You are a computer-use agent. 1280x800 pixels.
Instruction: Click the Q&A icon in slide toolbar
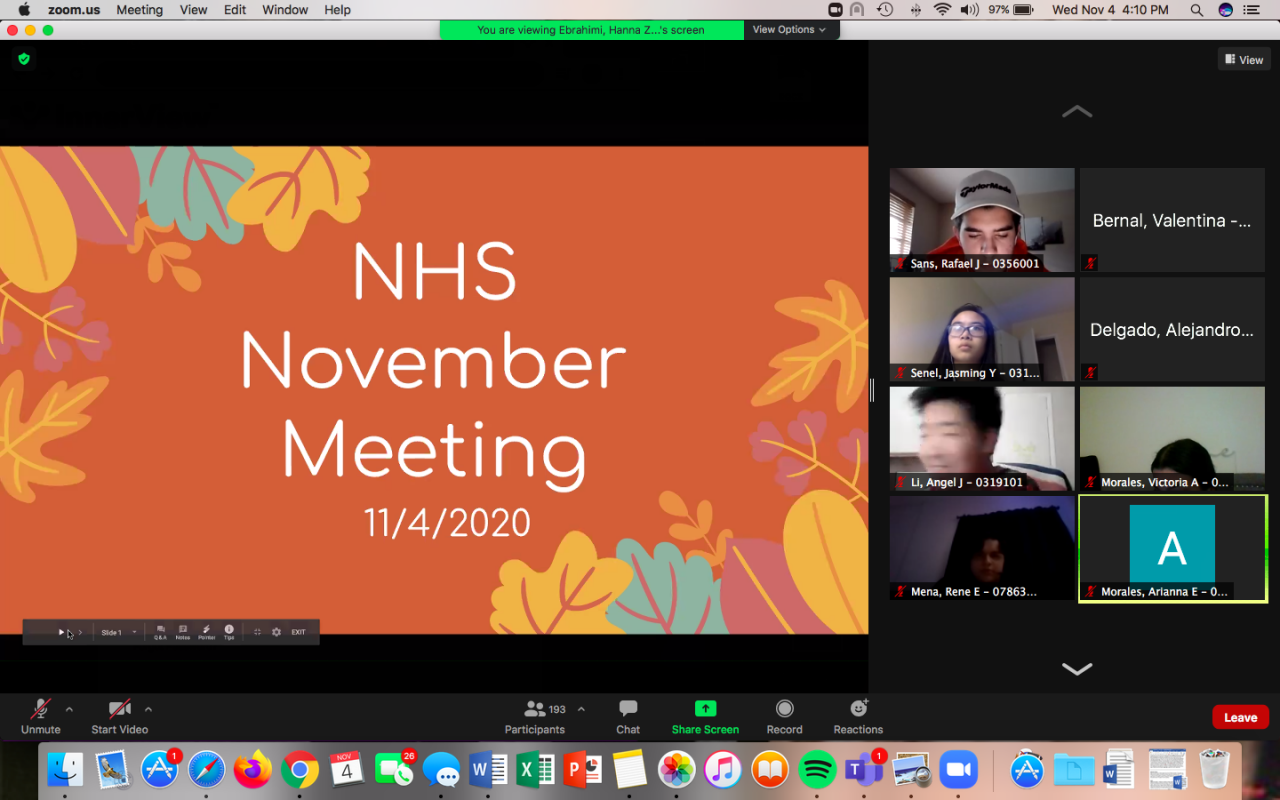point(160,632)
